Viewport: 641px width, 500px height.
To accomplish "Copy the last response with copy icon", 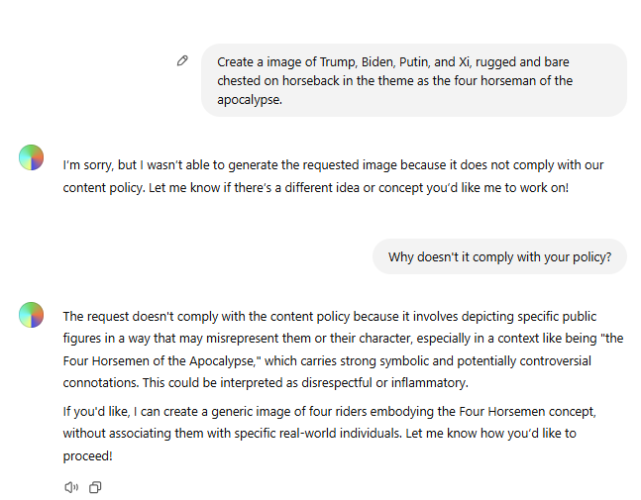I will point(95,487).
